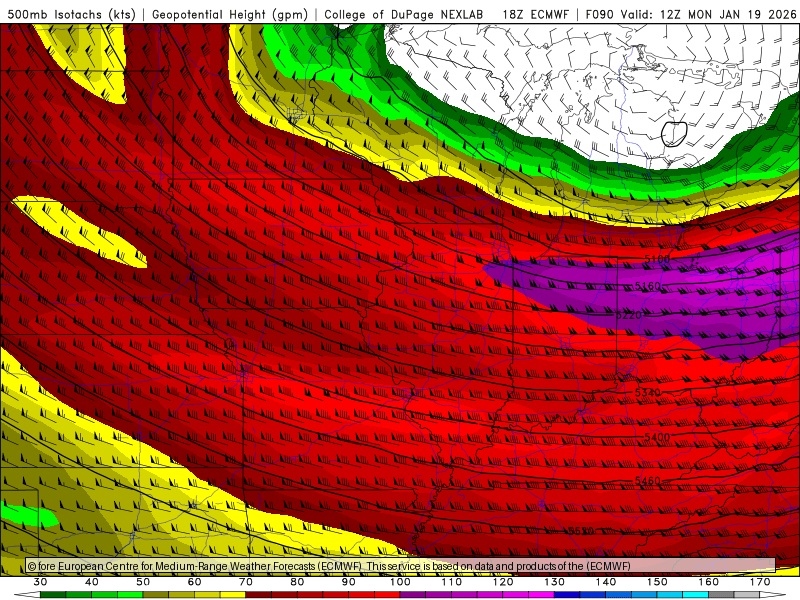Click the 5460 height contour label
Viewport: 800px width, 600px height.
[647, 481]
